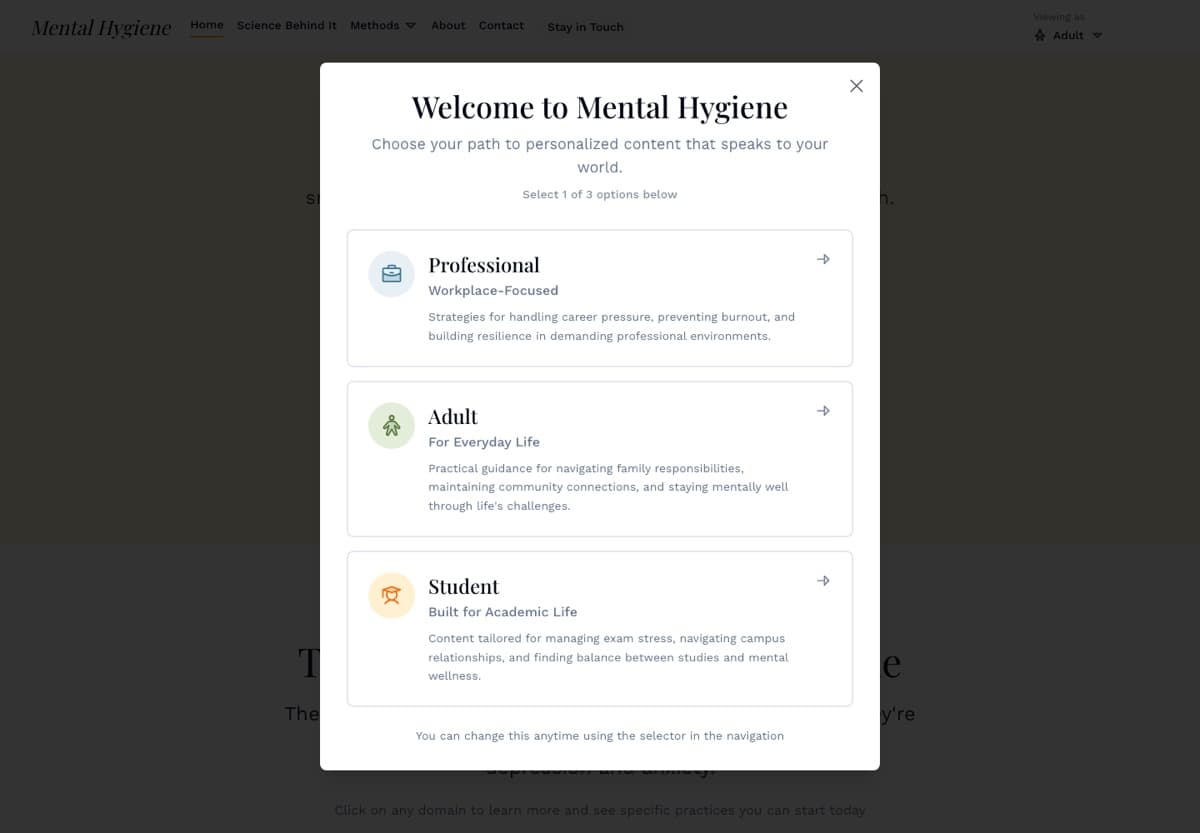Click the briefcase icon for Professional
The width and height of the screenshot is (1200, 833).
pyautogui.click(x=392, y=274)
